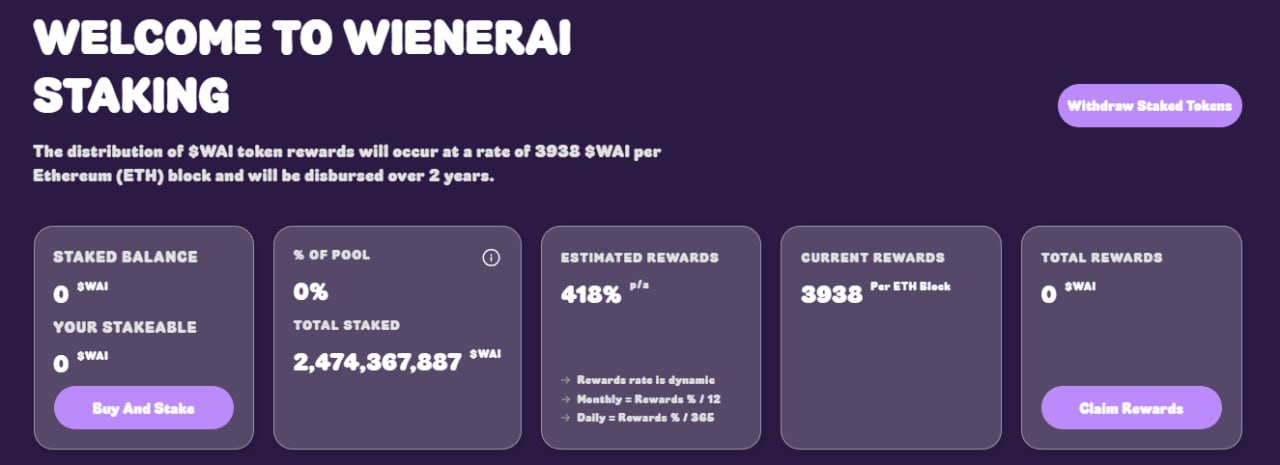Image resolution: width=1280 pixels, height=465 pixels.
Task: Click the Your Stakeable label
Action: tap(125, 327)
